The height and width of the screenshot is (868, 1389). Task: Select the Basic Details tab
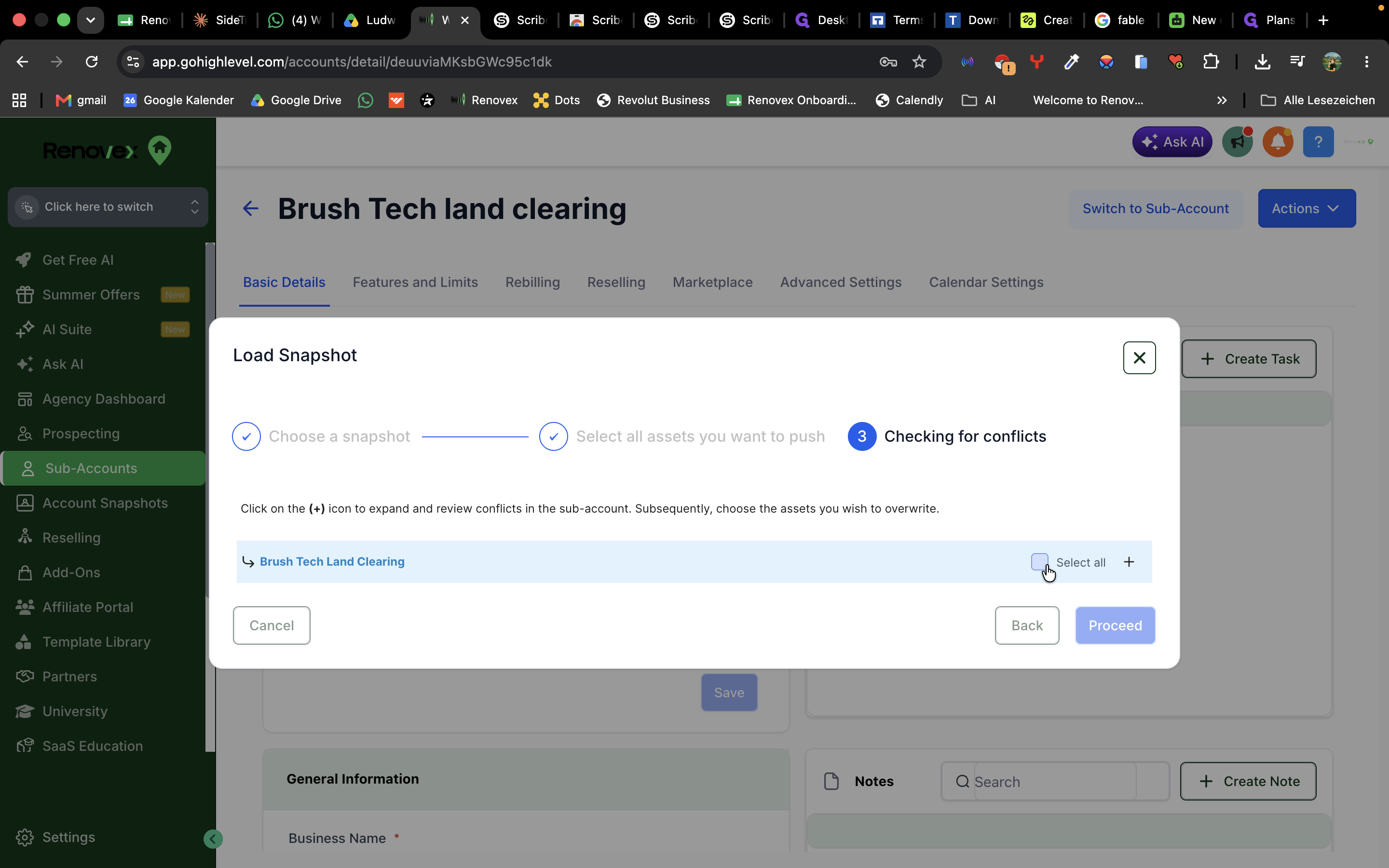point(284,282)
